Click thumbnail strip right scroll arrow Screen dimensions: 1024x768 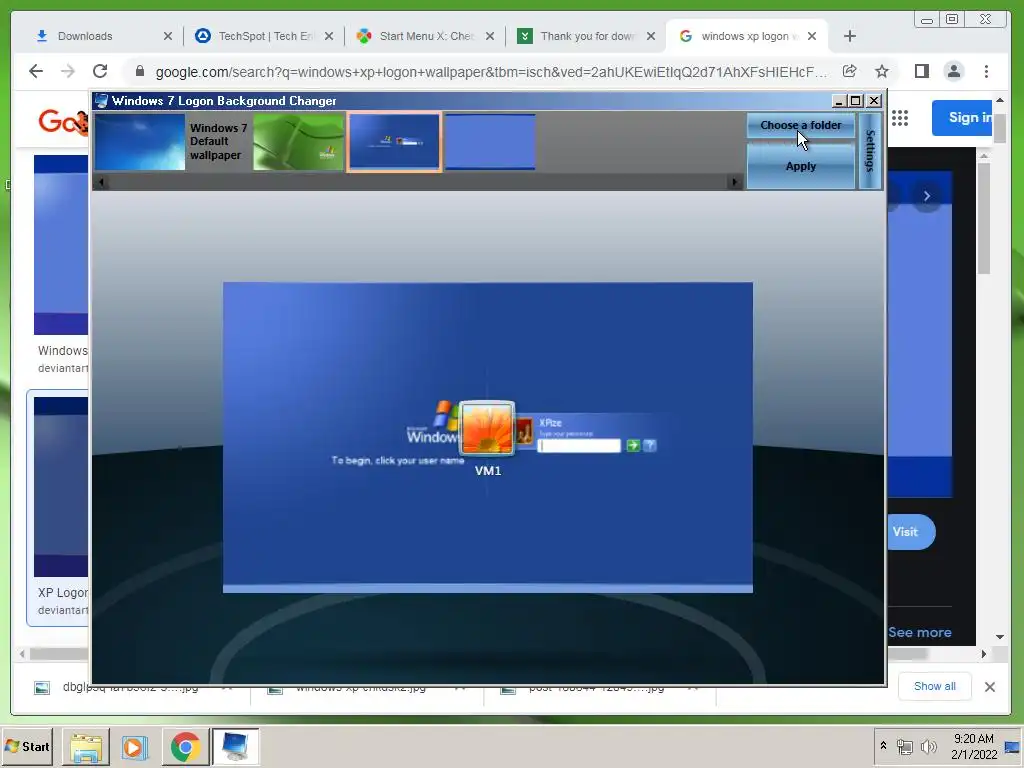735,182
